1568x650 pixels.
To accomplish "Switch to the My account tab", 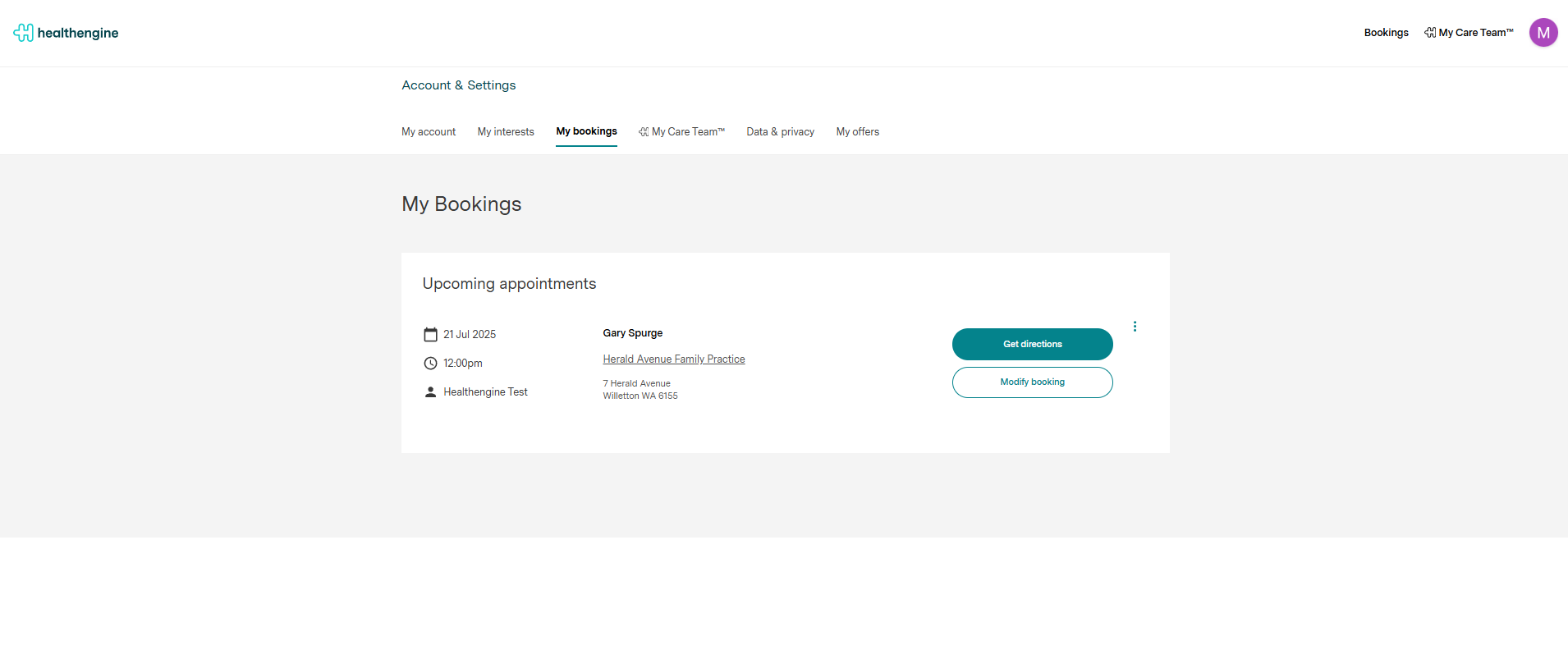I will 429,132.
